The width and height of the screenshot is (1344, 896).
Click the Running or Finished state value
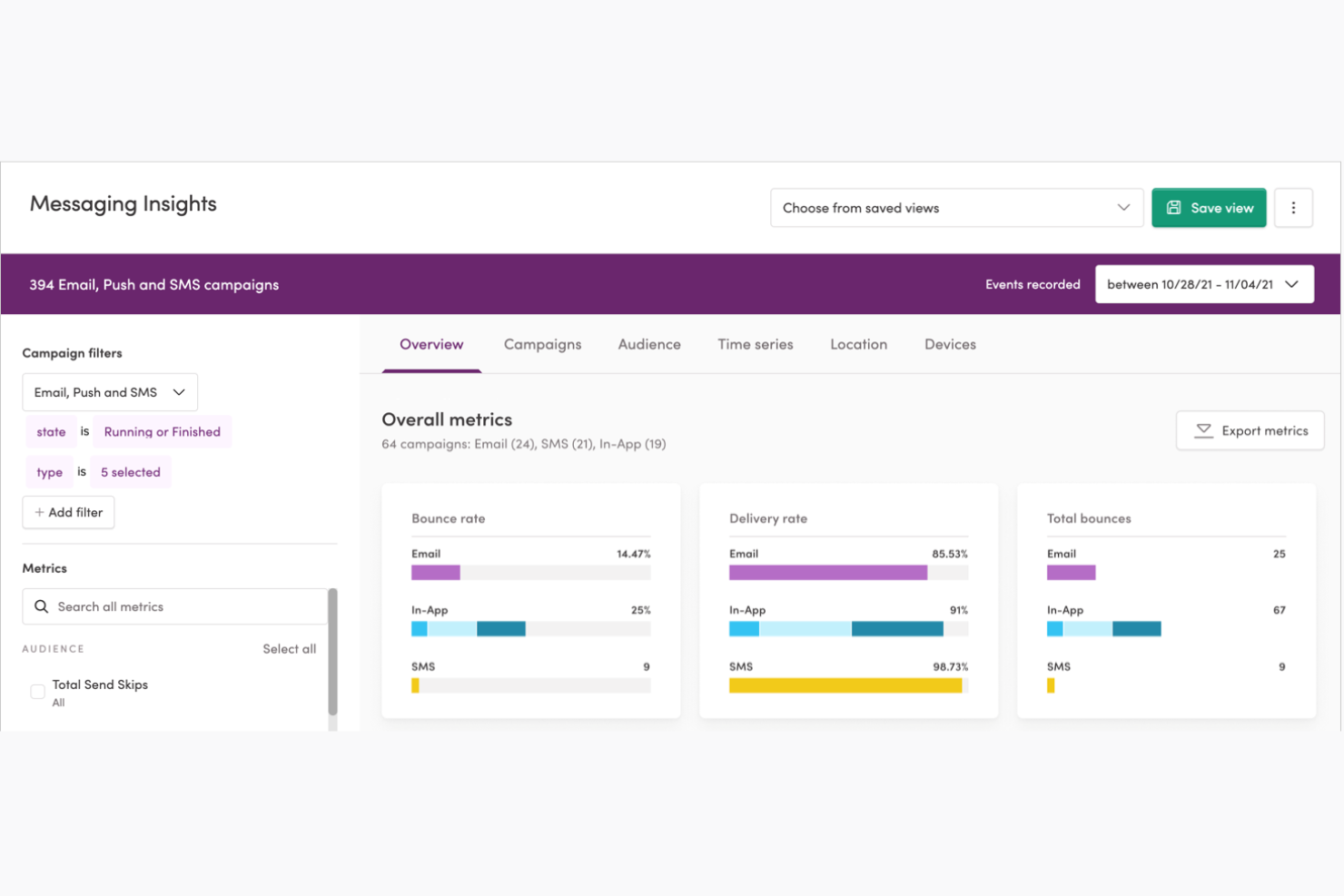click(x=163, y=432)
